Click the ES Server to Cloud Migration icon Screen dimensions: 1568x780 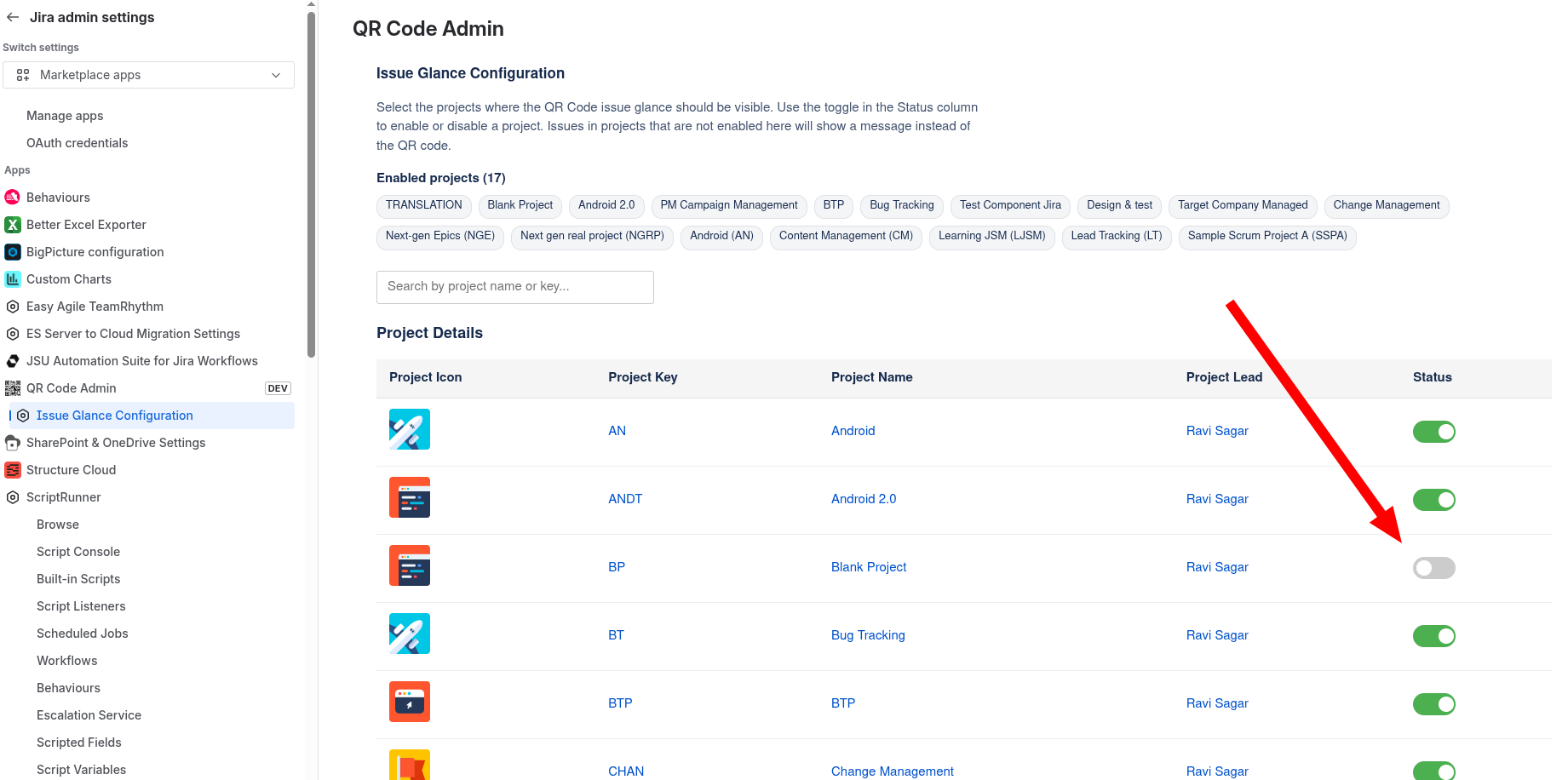click(x=13, y=334)
